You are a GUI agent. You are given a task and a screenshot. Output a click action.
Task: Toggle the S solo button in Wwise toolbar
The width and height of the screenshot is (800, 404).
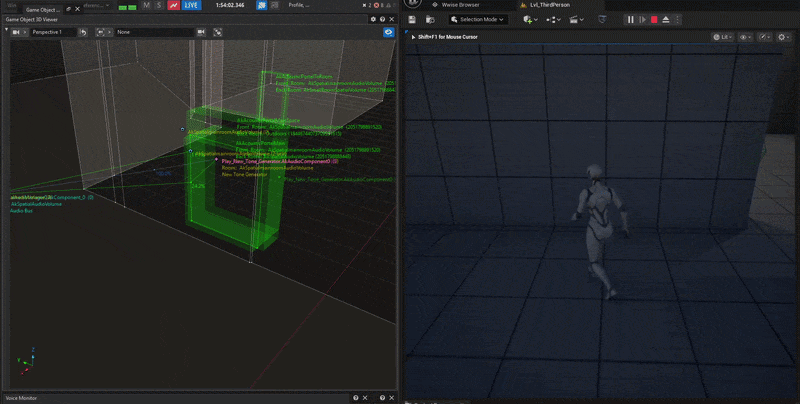(159, 5)
